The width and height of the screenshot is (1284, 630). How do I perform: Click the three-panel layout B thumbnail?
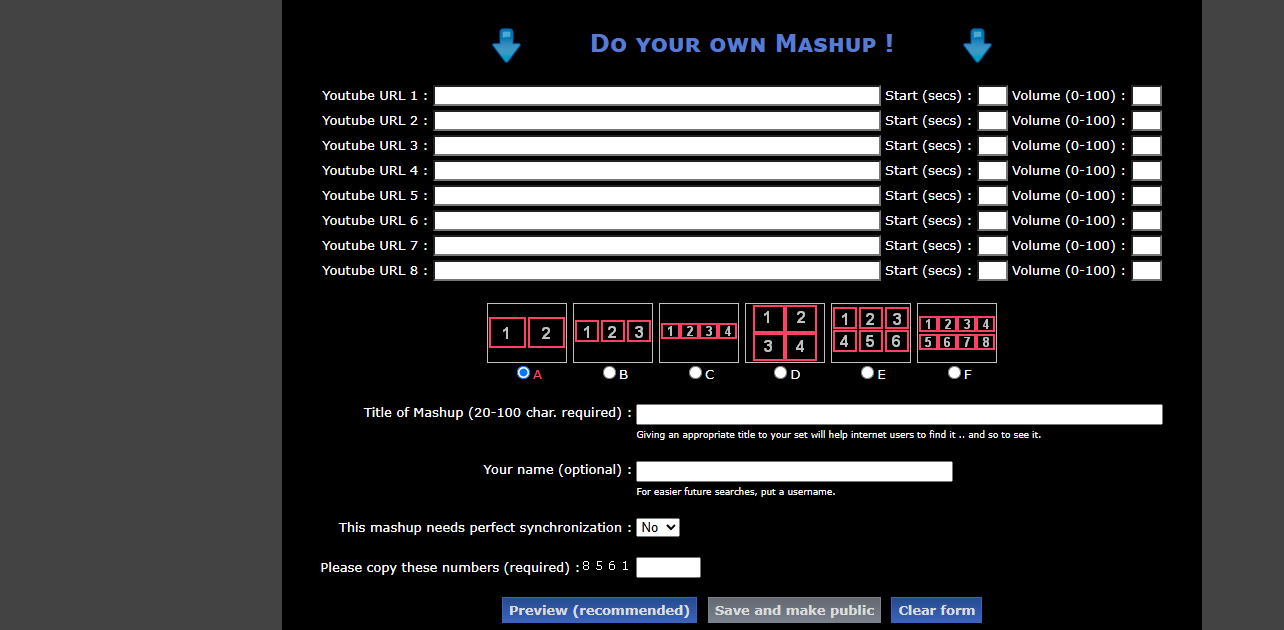[x=612, y=333]
